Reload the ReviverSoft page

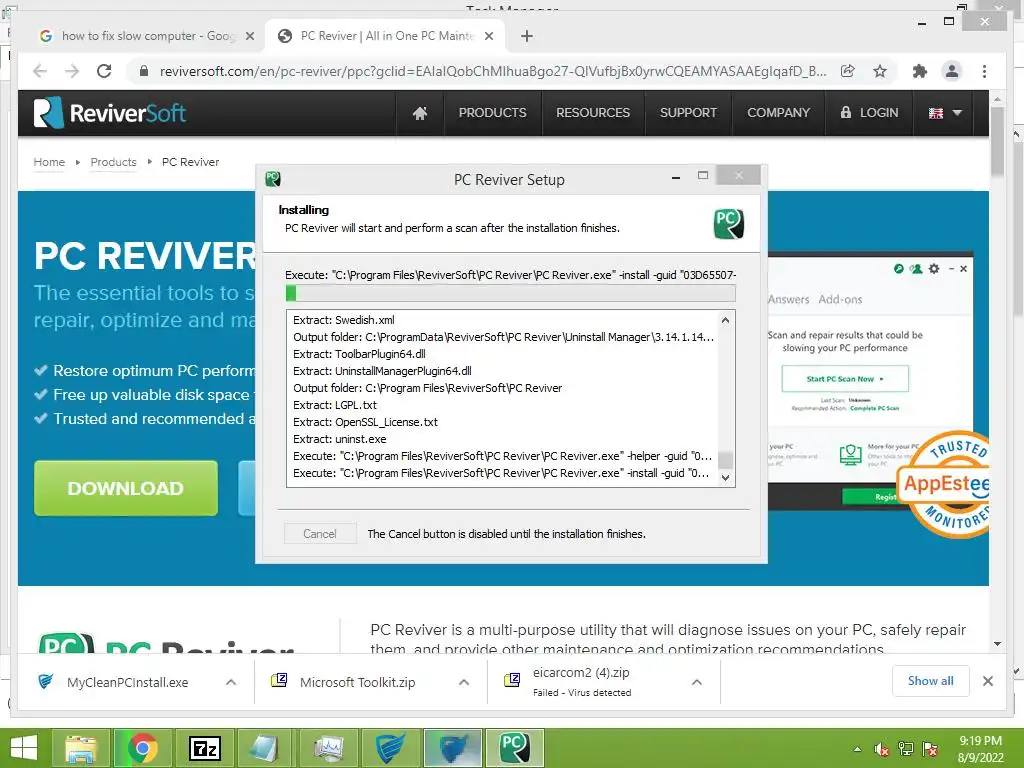(104, 71)
